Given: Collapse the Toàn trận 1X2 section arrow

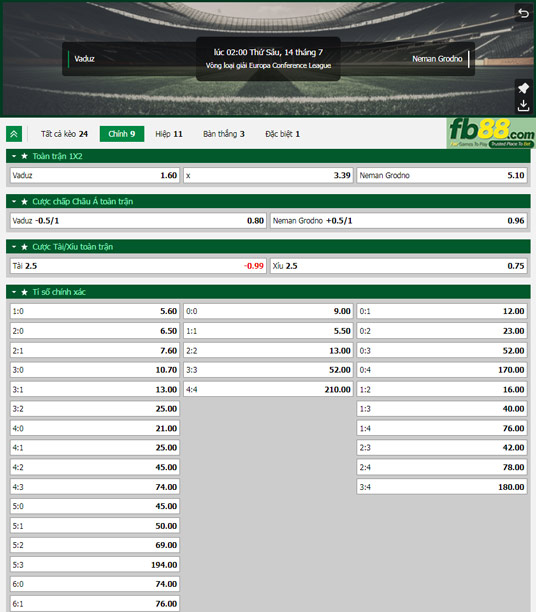Looking at the screenshot, I should (x=14, y=156).
